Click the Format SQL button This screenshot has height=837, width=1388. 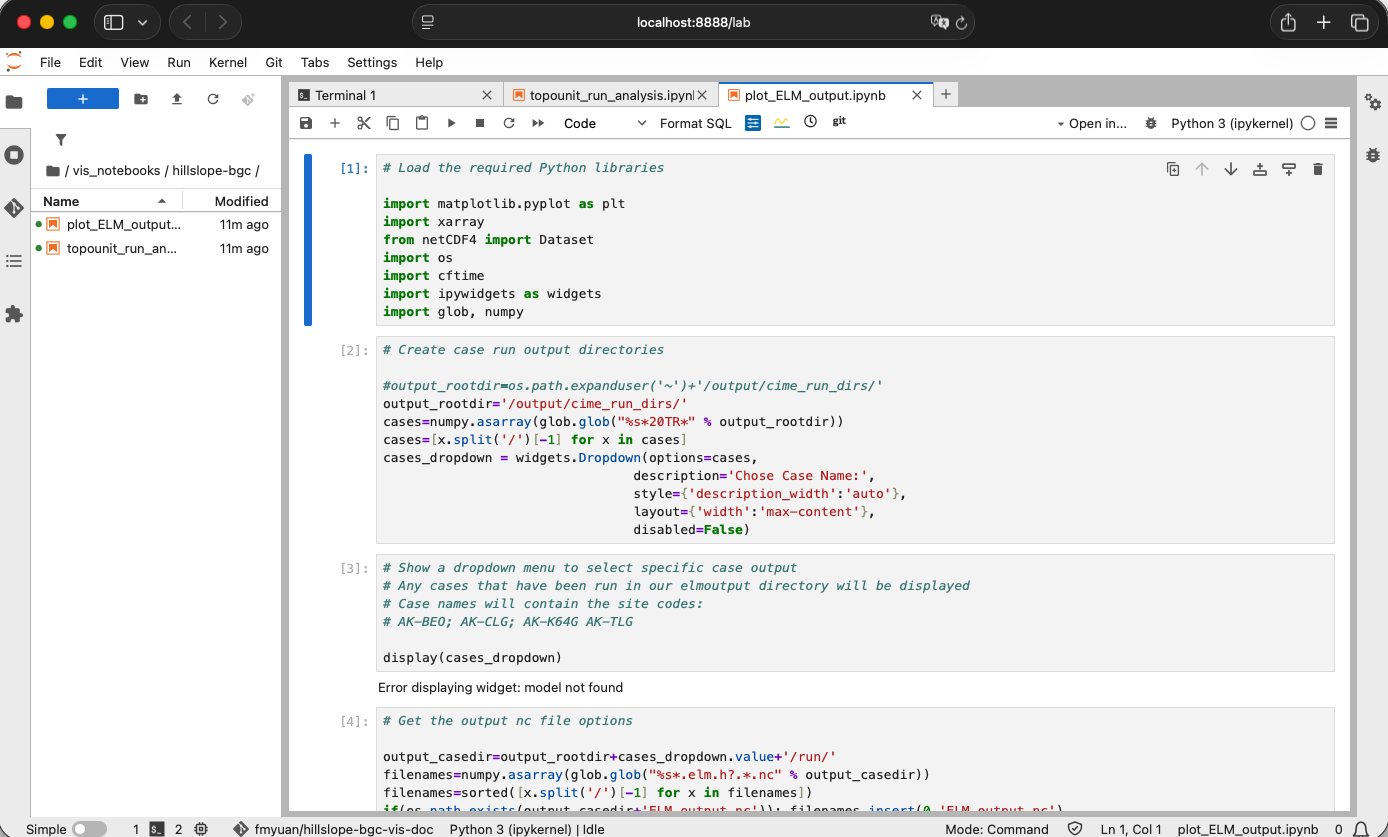[695, 123]
